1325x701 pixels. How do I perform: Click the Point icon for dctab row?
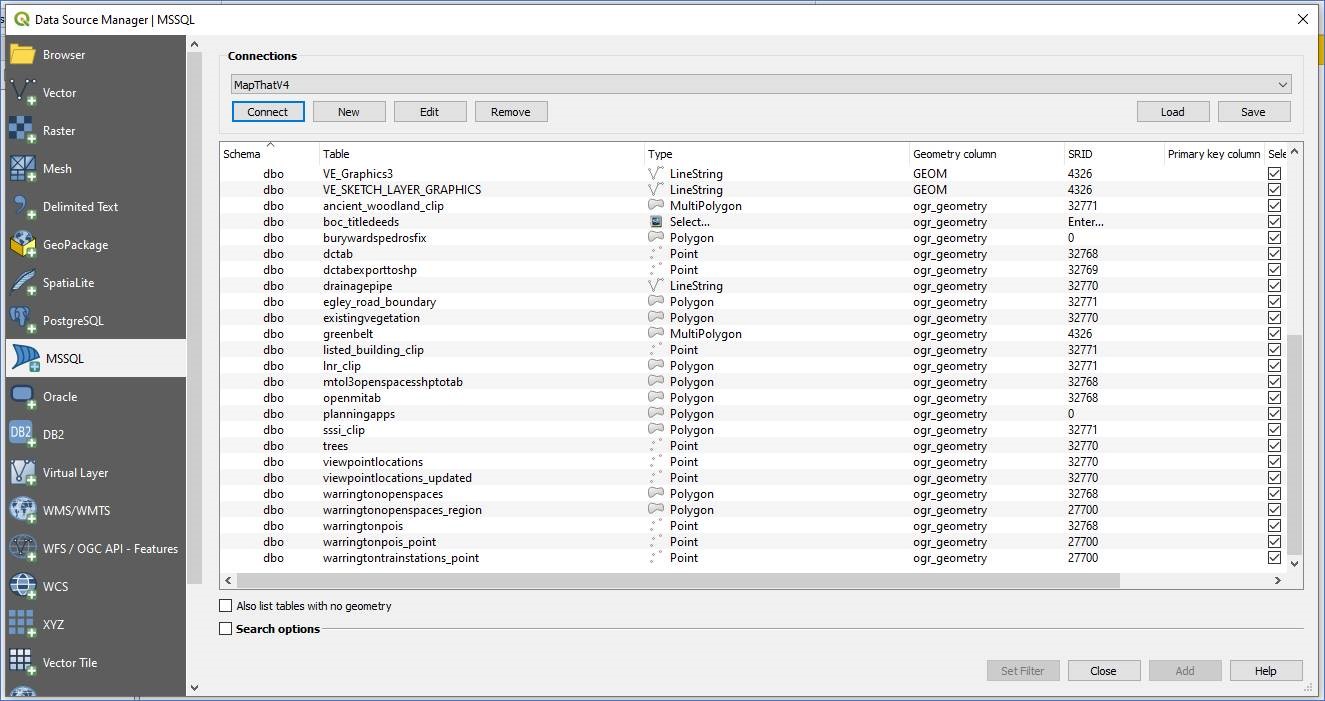(656, 254)
